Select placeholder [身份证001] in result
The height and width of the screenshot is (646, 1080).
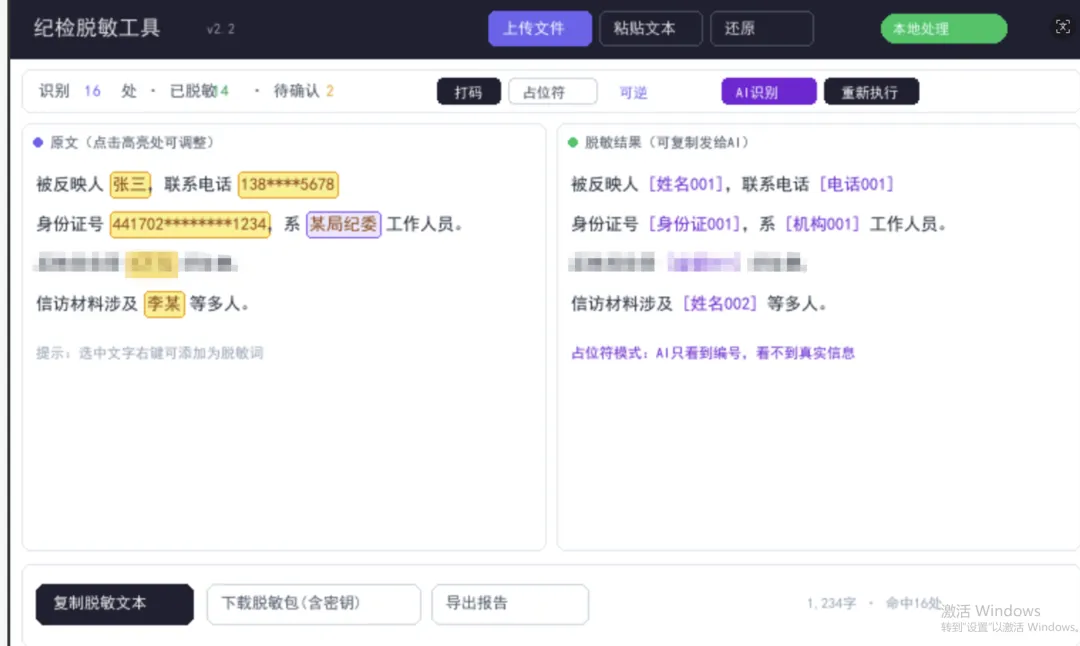[x=694, y=224]
